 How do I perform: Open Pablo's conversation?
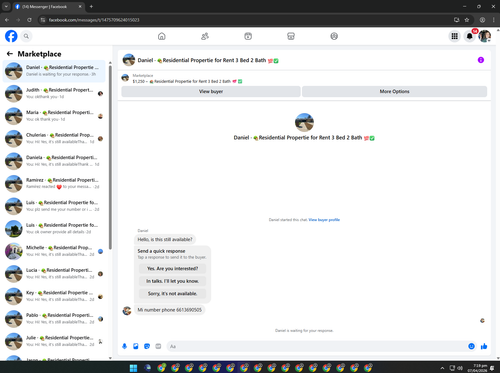coord(54,319)
